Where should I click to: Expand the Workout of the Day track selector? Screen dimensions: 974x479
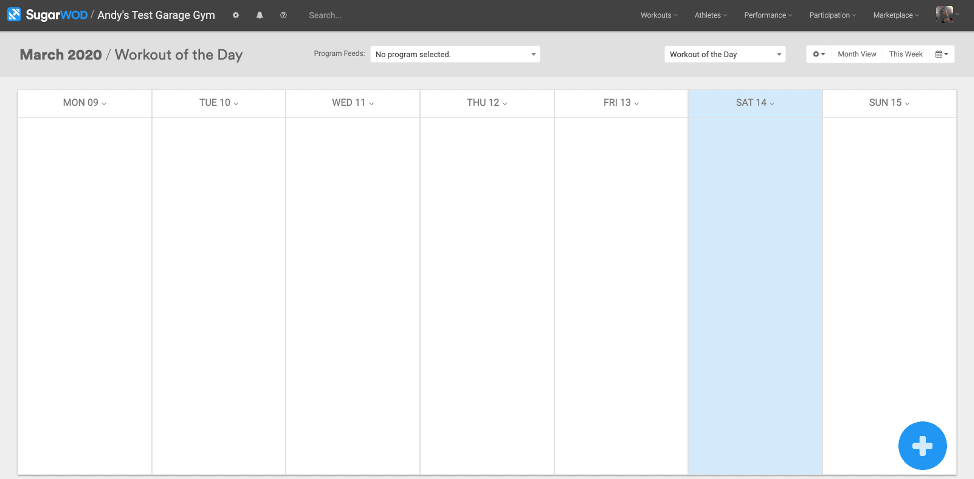pos(725,54)
